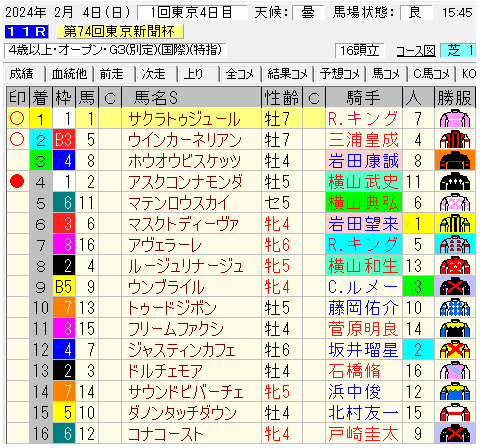Open the 血統他 tab

click(x=69, y=74)
